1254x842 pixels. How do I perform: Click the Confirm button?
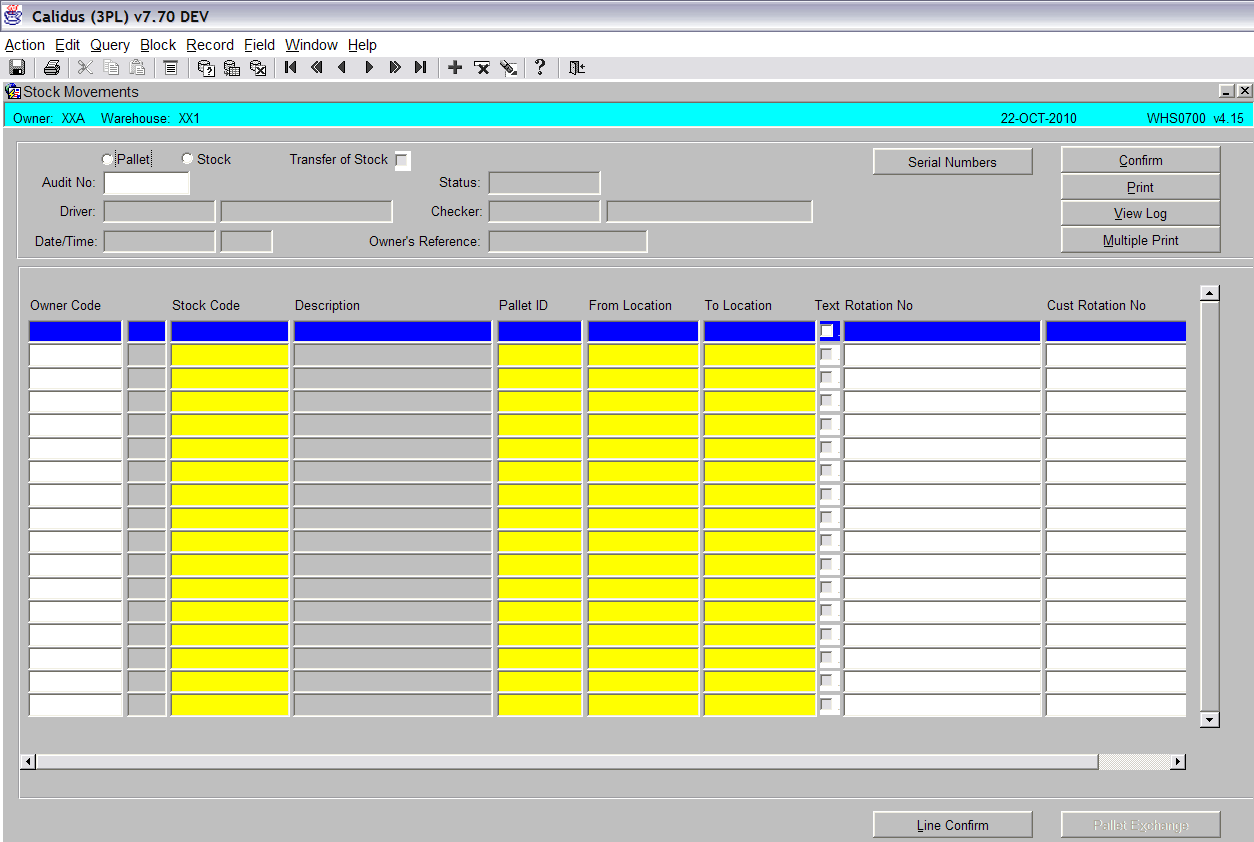tap(1140, 160)
